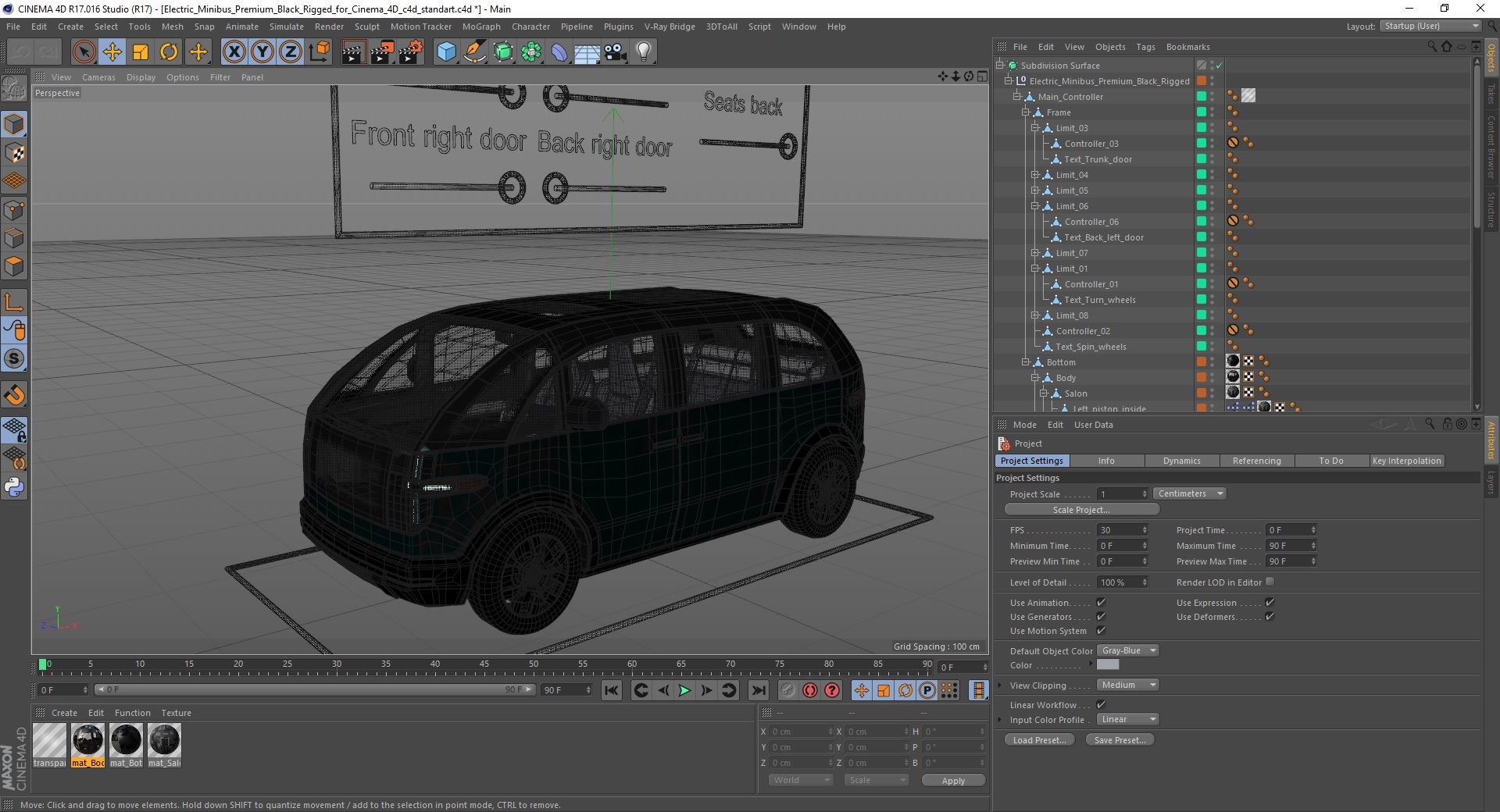
Task: Toggle Use Motion System checkbox
Action: [1101, 631]
